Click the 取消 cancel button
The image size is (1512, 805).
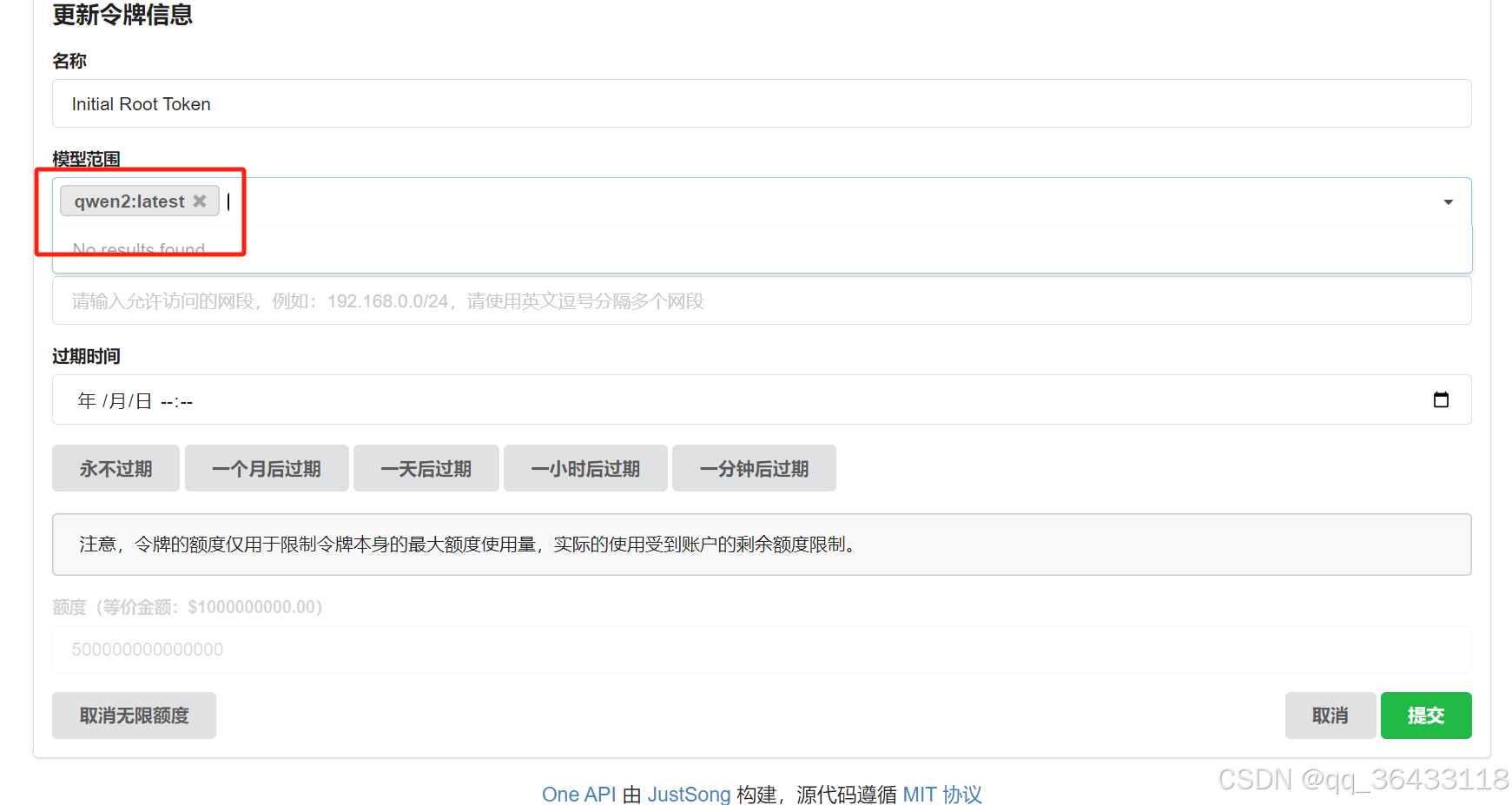[1330, 715]
